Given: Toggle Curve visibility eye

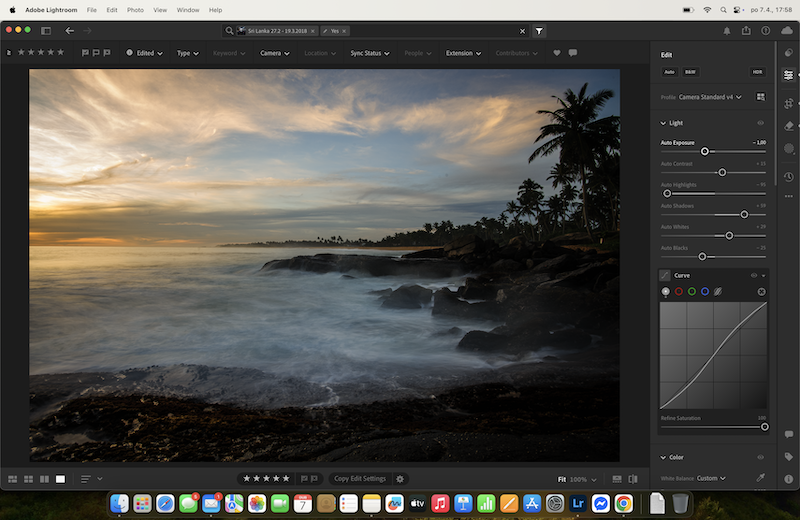Looking at the screenshot, I should coord(754,276).
